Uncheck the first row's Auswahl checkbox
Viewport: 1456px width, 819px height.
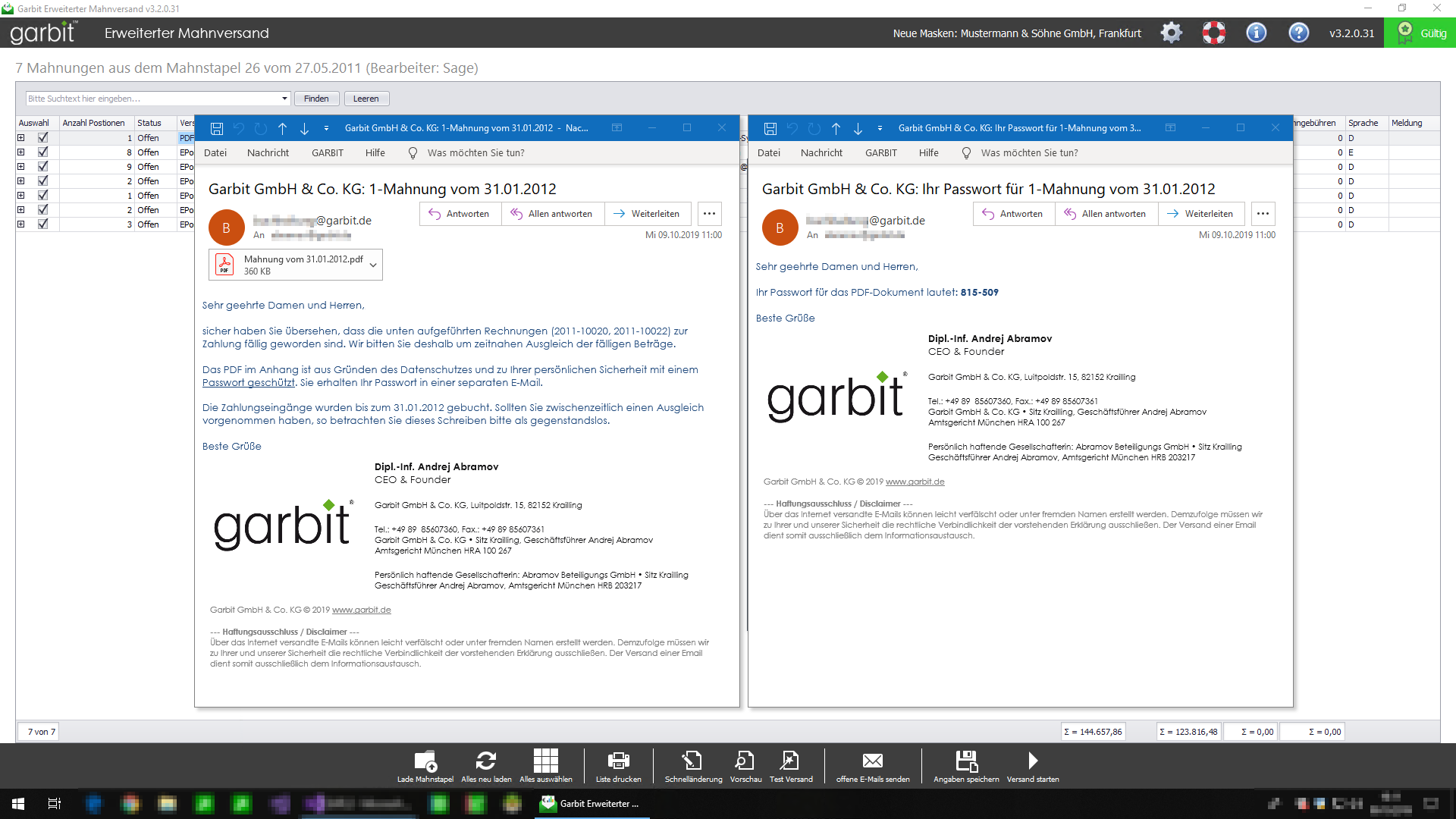coord(43,138)
